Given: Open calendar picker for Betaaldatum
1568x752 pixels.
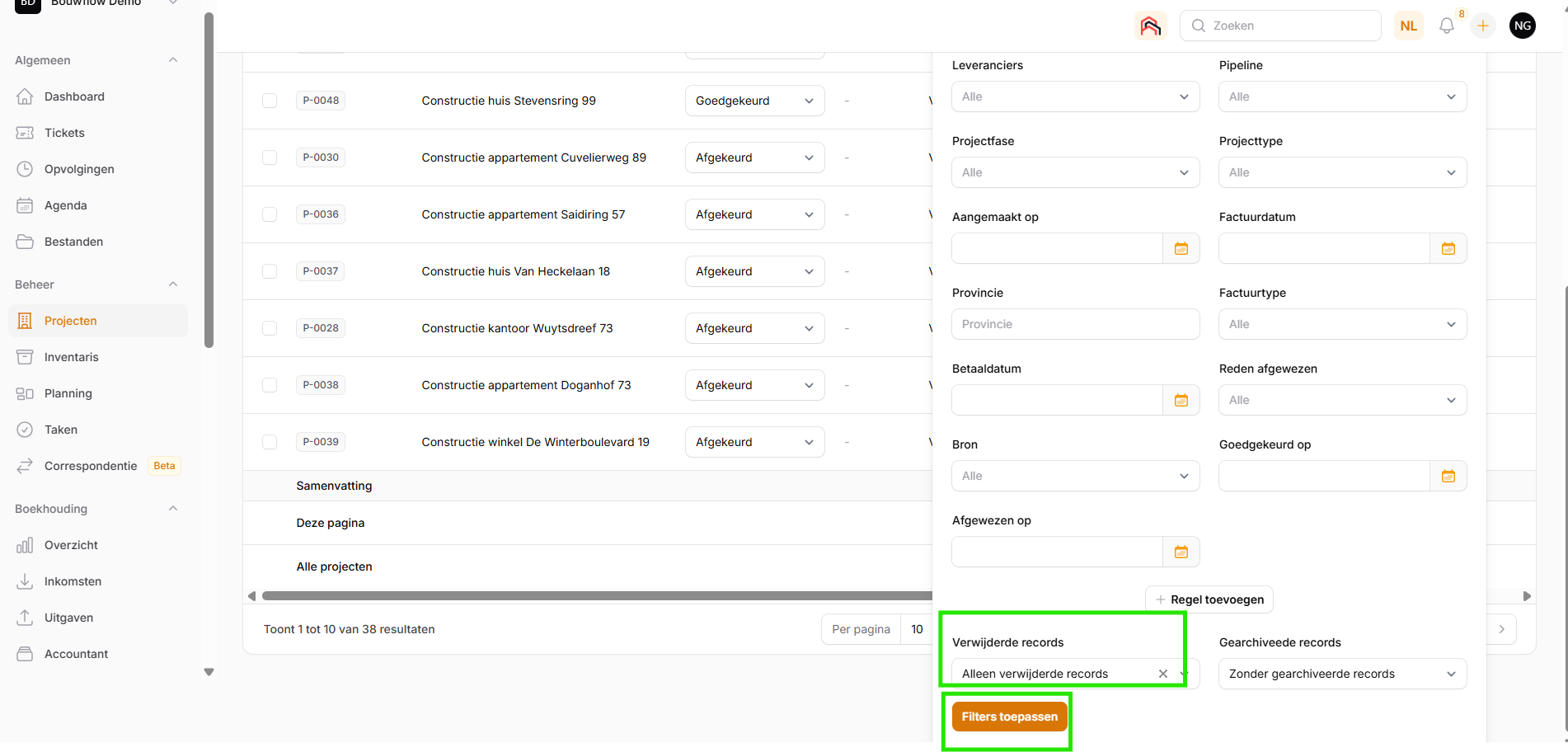Looking at the screenshot, I should [x=1181, y=400].
